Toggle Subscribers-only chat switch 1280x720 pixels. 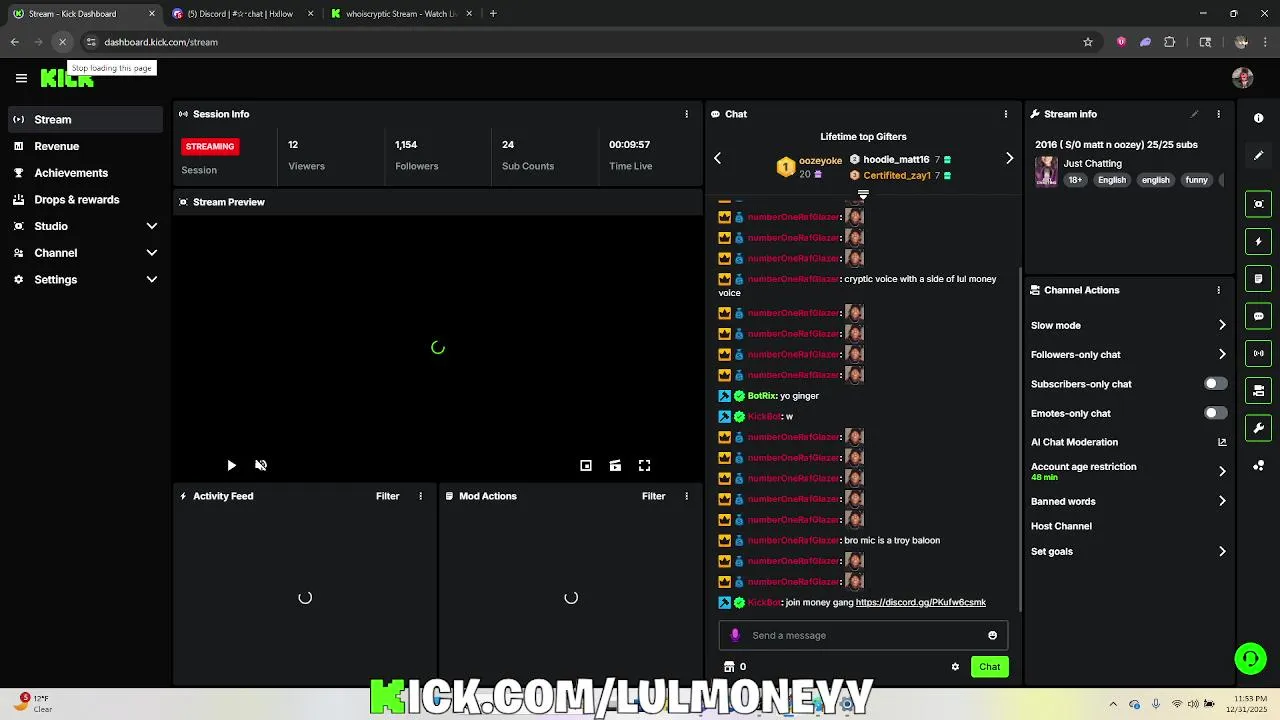pos(1215,384)
